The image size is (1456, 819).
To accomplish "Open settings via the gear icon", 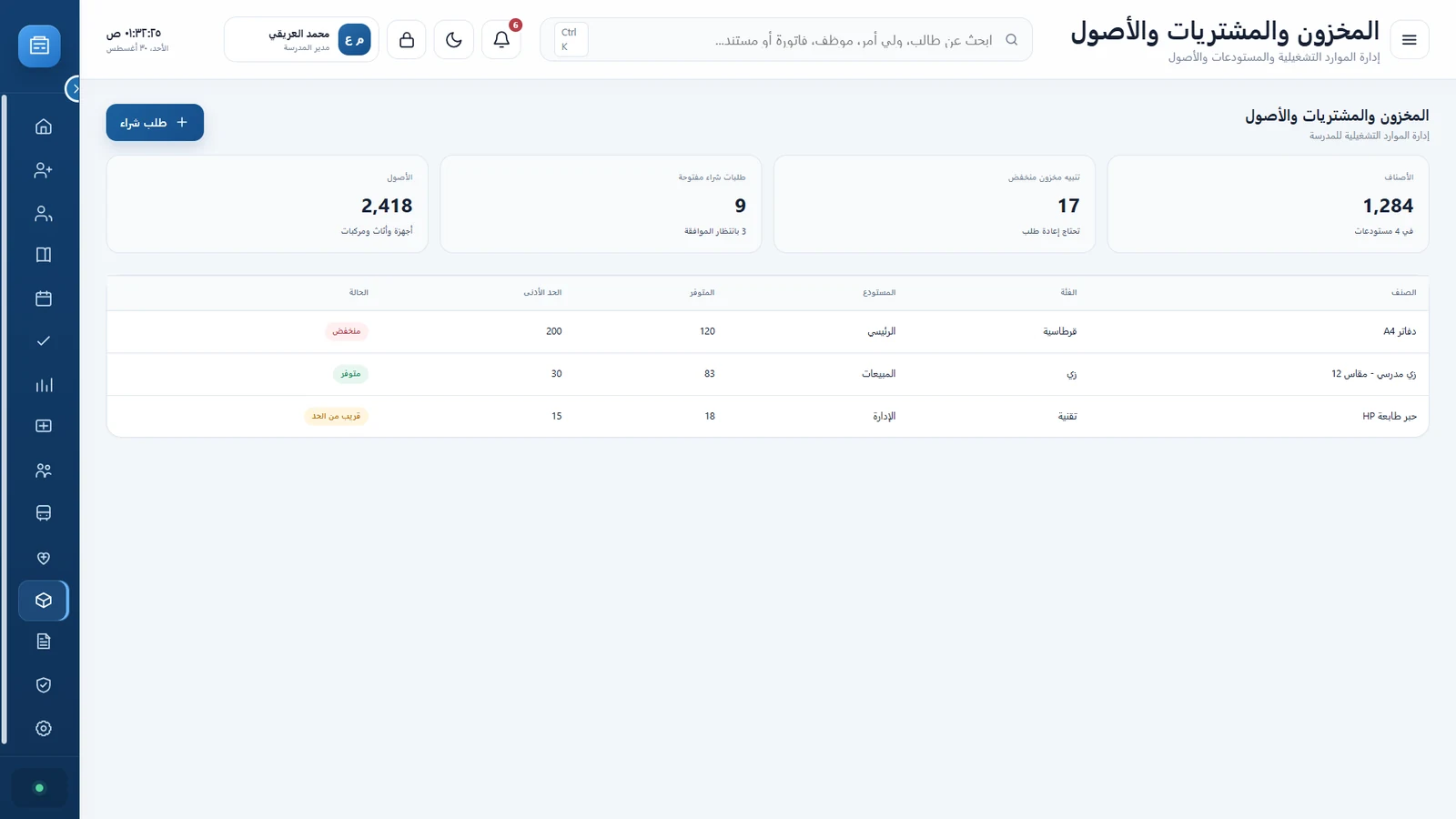I will 43,729.
